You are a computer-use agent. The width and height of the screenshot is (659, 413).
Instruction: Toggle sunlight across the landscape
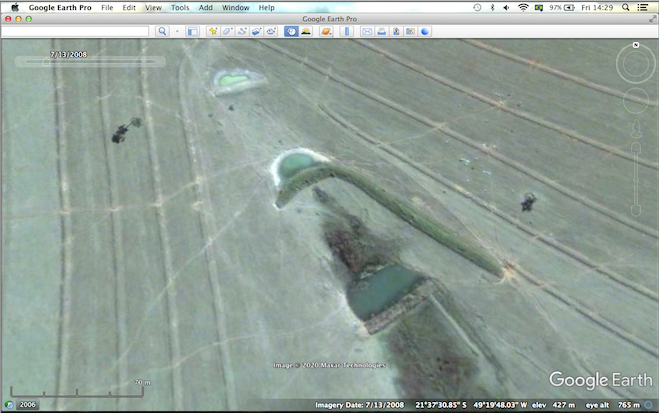(x=305, y=32)
